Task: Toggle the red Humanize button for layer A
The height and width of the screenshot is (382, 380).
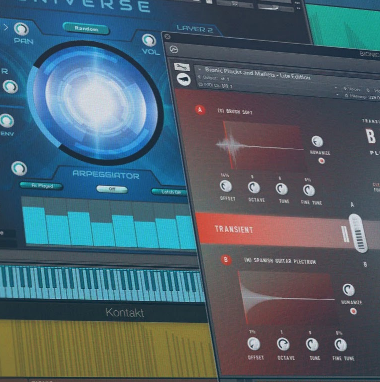Action: coord(322,161)
